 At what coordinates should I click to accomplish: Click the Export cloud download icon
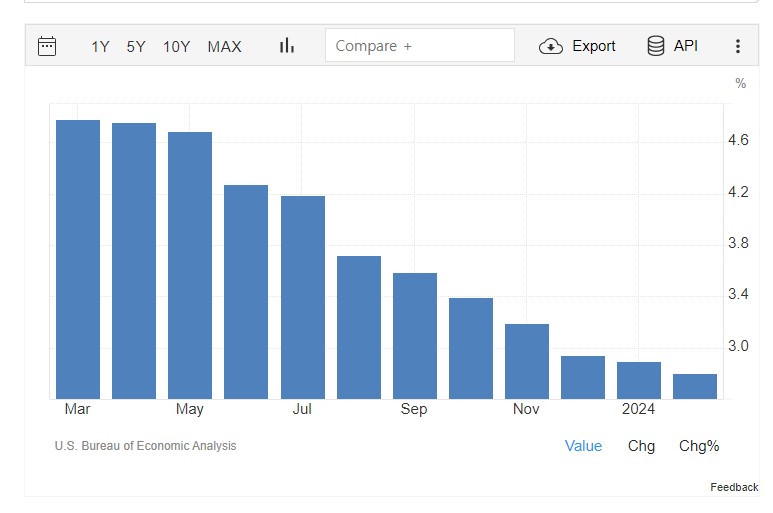pos(551,46)
